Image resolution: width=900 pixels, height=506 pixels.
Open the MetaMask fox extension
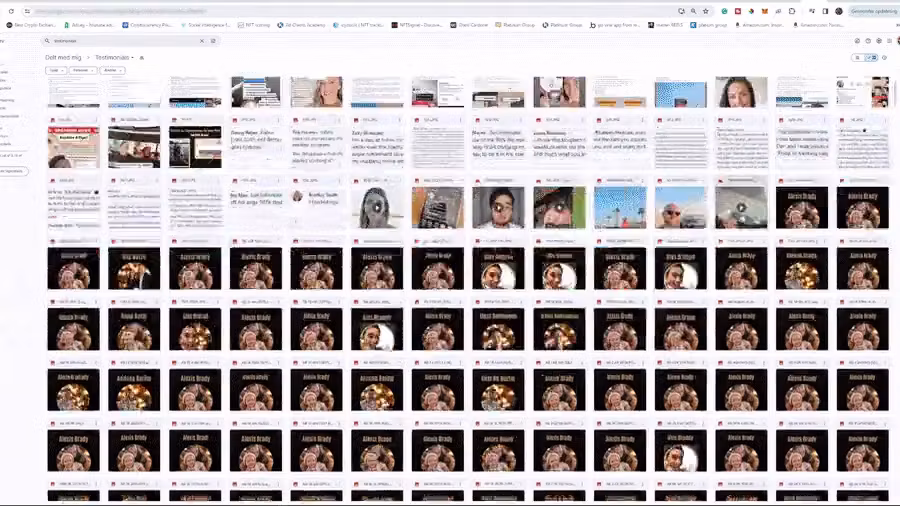point(765,11)
